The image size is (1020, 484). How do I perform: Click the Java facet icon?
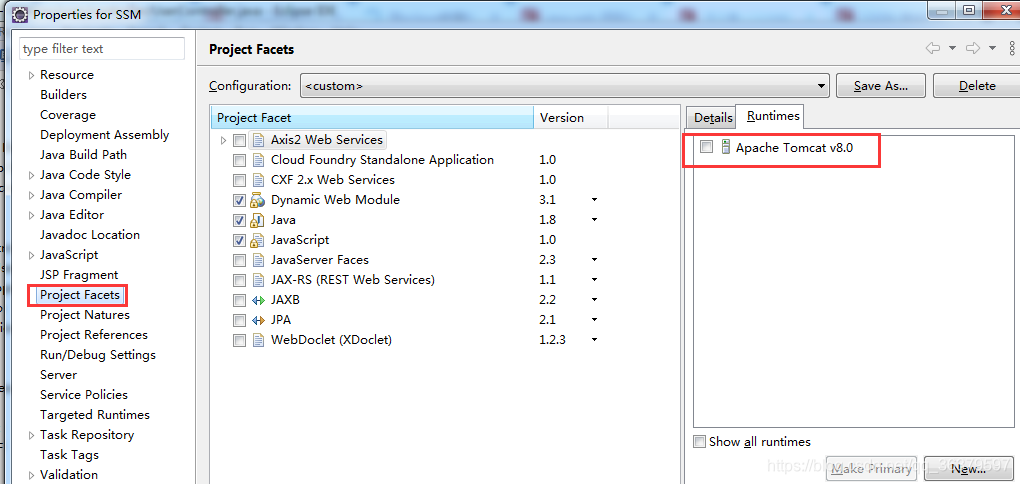(x=258, y=220)
